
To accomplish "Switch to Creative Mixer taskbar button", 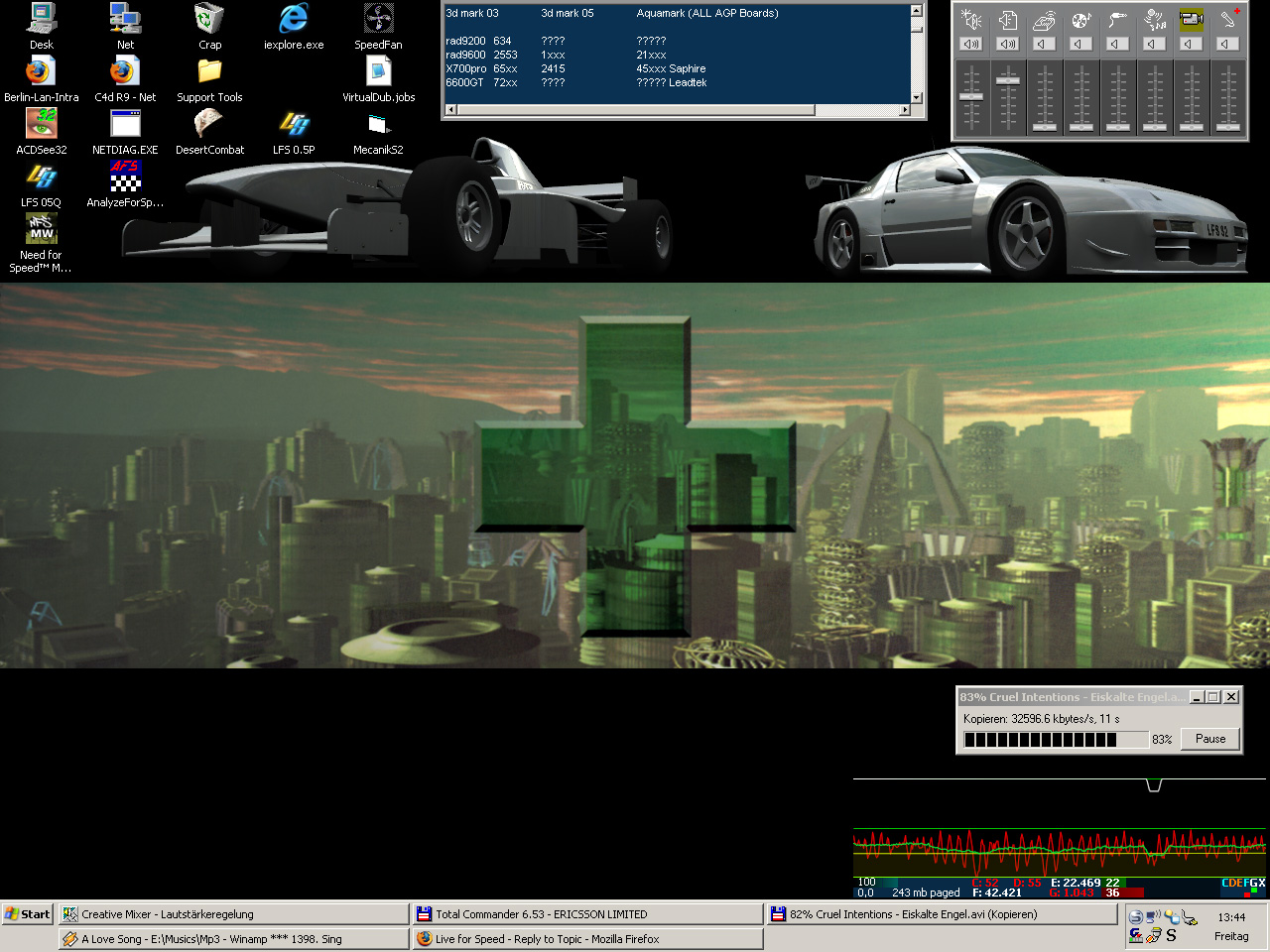I will (x=233, y=914).
